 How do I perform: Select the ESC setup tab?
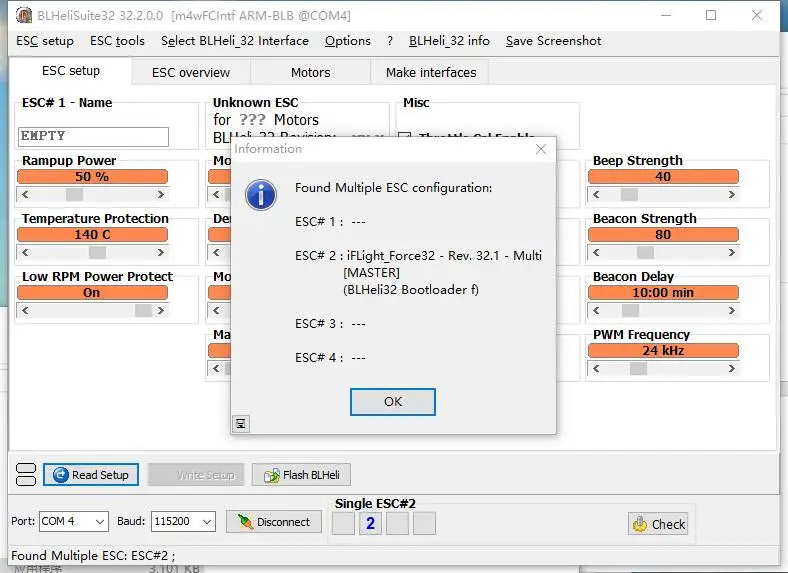pyautogui.click(x=71, y=71)
